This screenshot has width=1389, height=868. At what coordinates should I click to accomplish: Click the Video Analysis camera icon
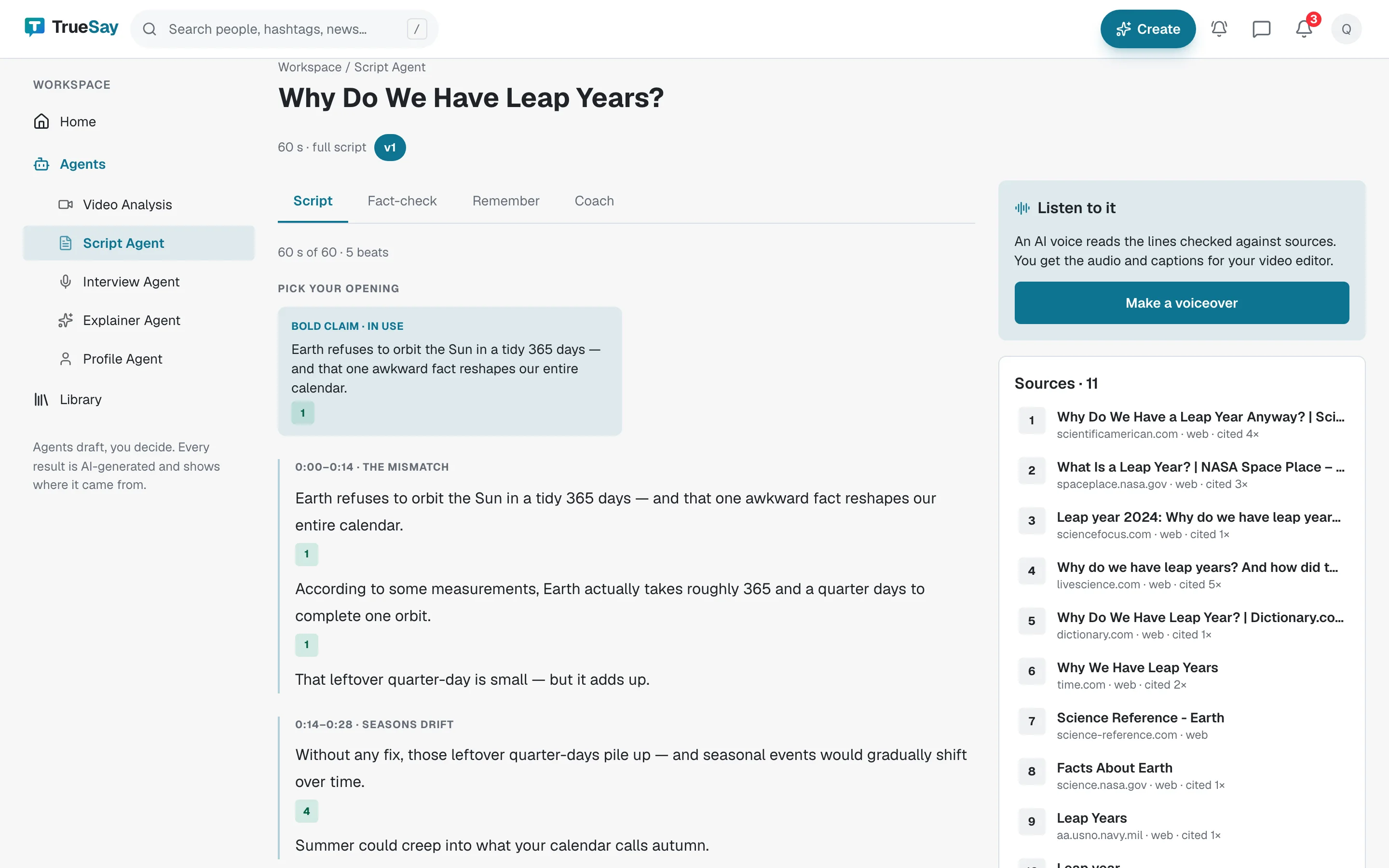(66, 204)
